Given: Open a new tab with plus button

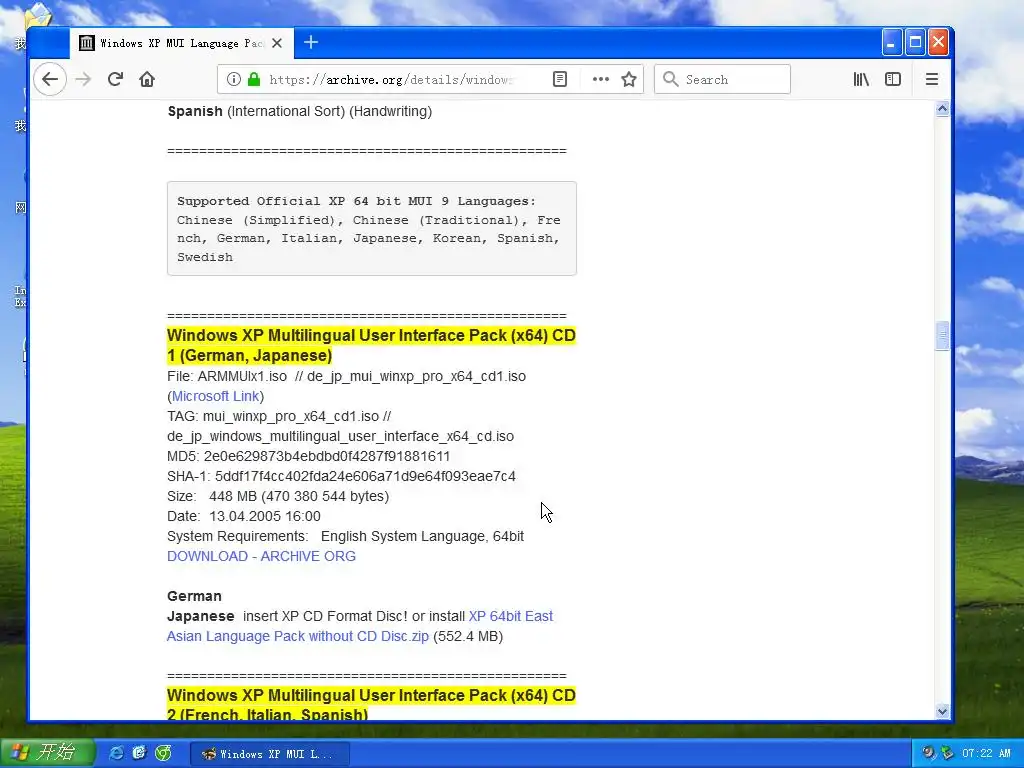Looking at the screenshot, I should click(x=311, y=42).
